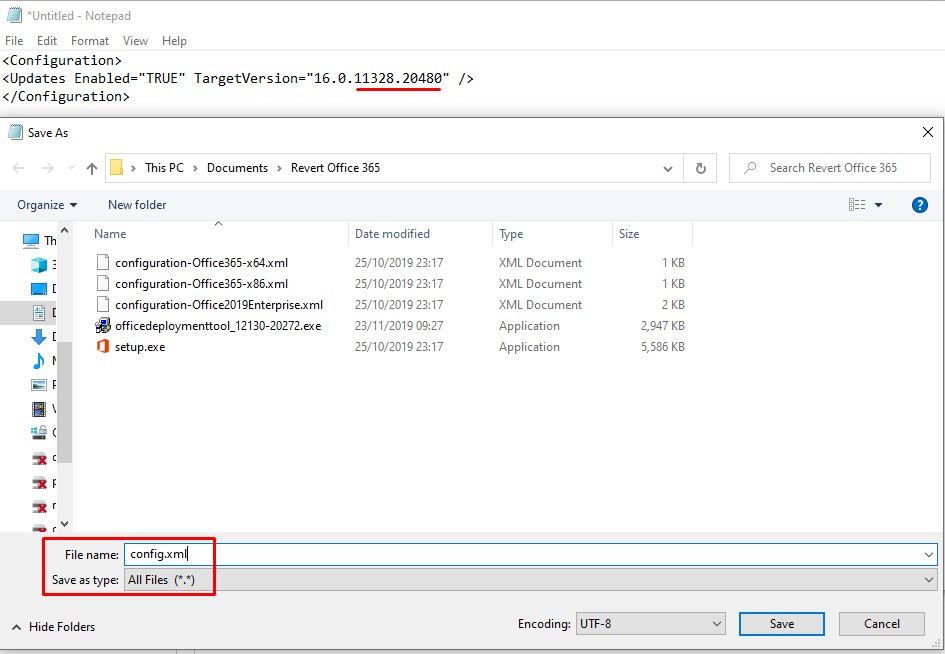Click the Save button
The width and height of the screenshot is (945, 654).
tap(781, 623)
